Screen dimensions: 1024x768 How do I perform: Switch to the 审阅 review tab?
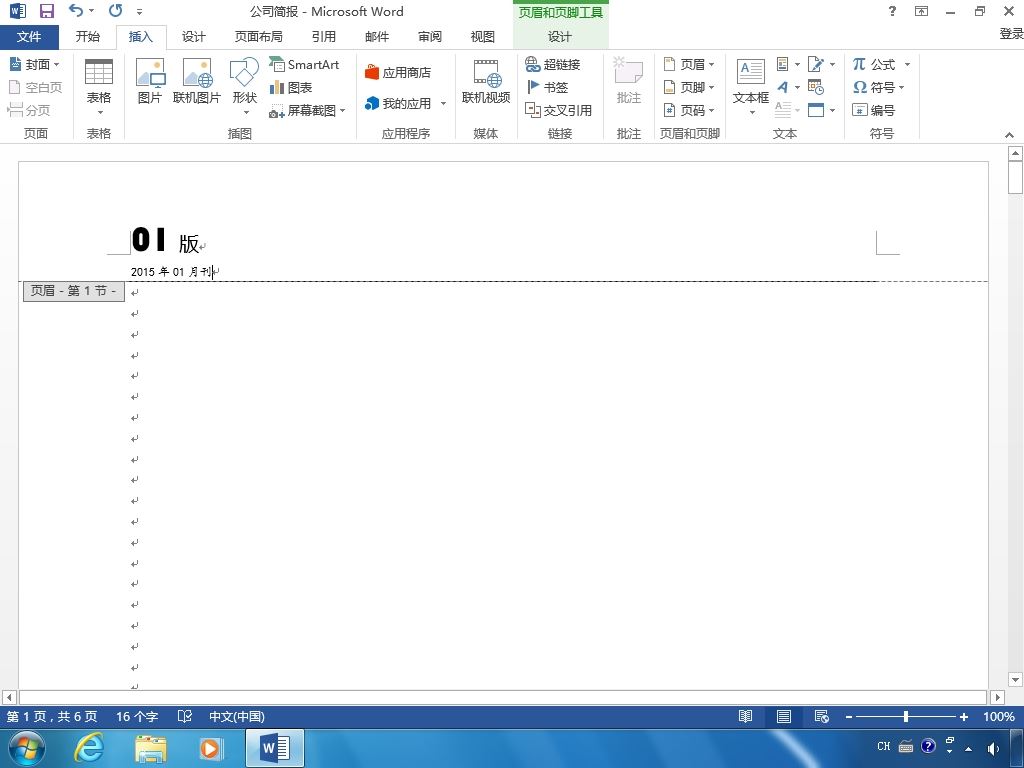point(429,37)
